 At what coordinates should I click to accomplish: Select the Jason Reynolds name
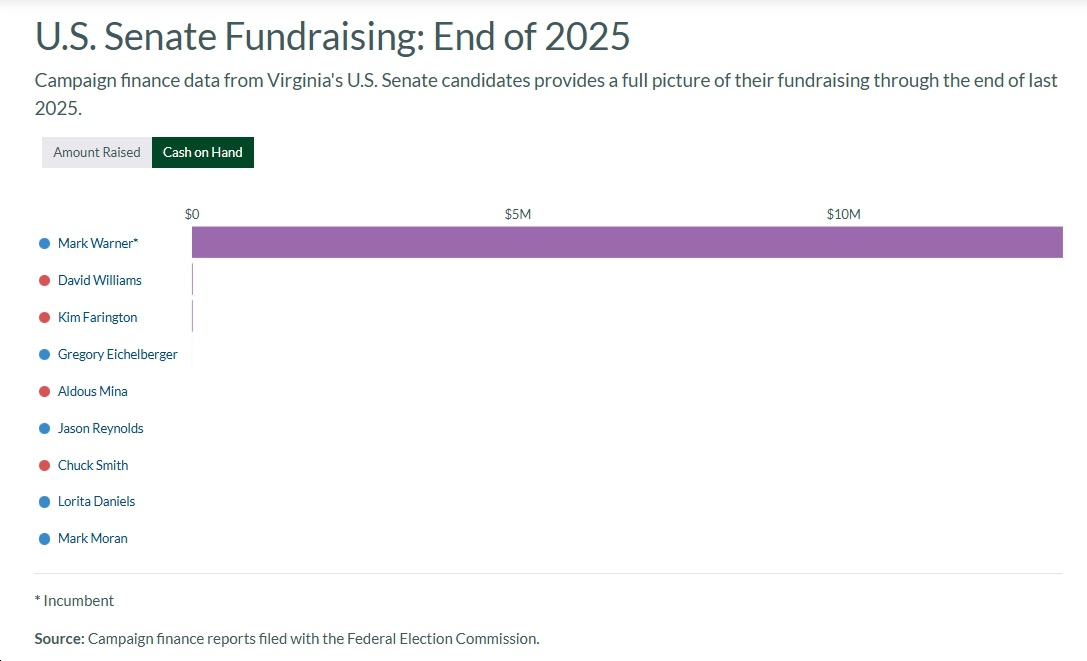101,428
